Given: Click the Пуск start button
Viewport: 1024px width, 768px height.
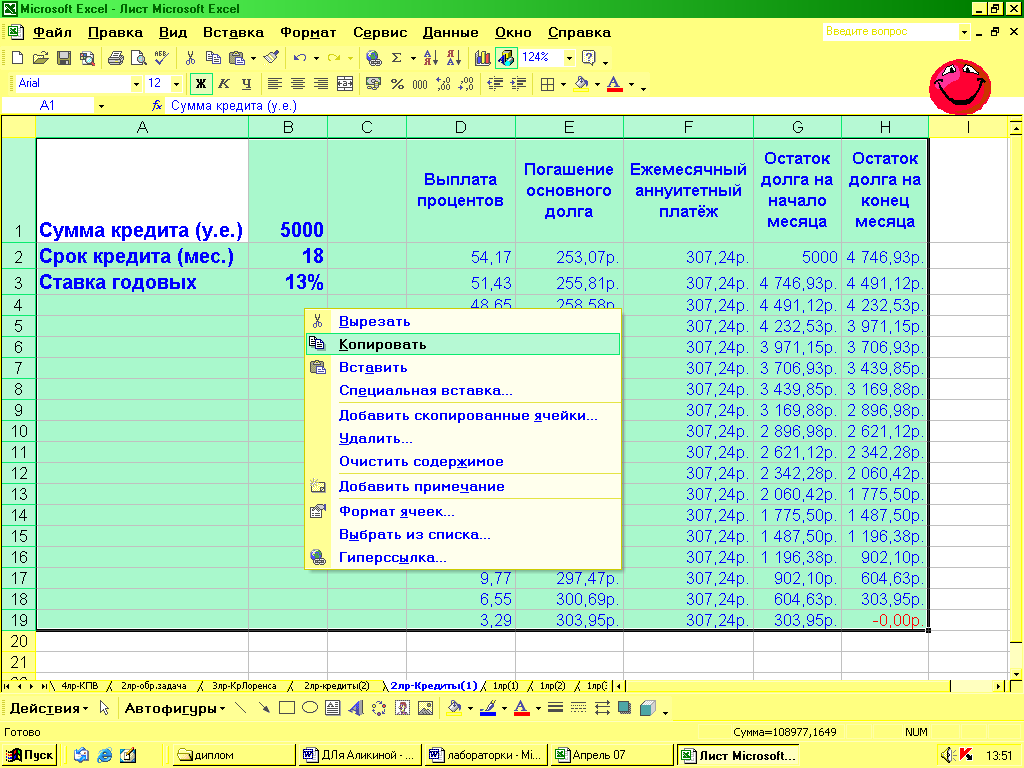Looking at the screenshot, I should coord(29,755).
